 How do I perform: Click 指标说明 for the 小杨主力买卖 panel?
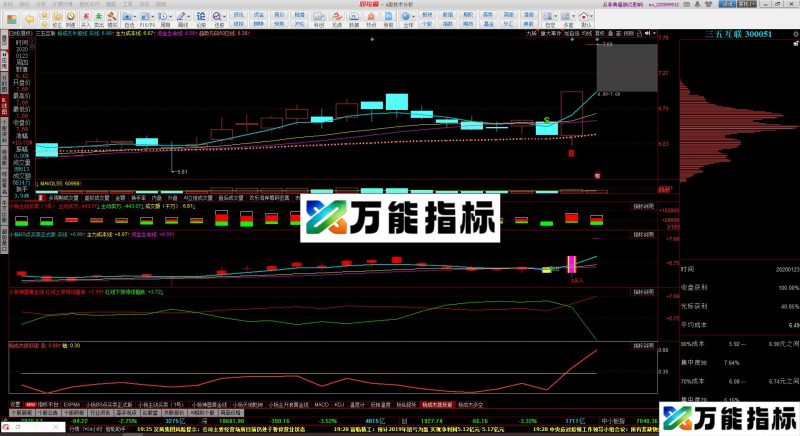(x=643, y=207)
